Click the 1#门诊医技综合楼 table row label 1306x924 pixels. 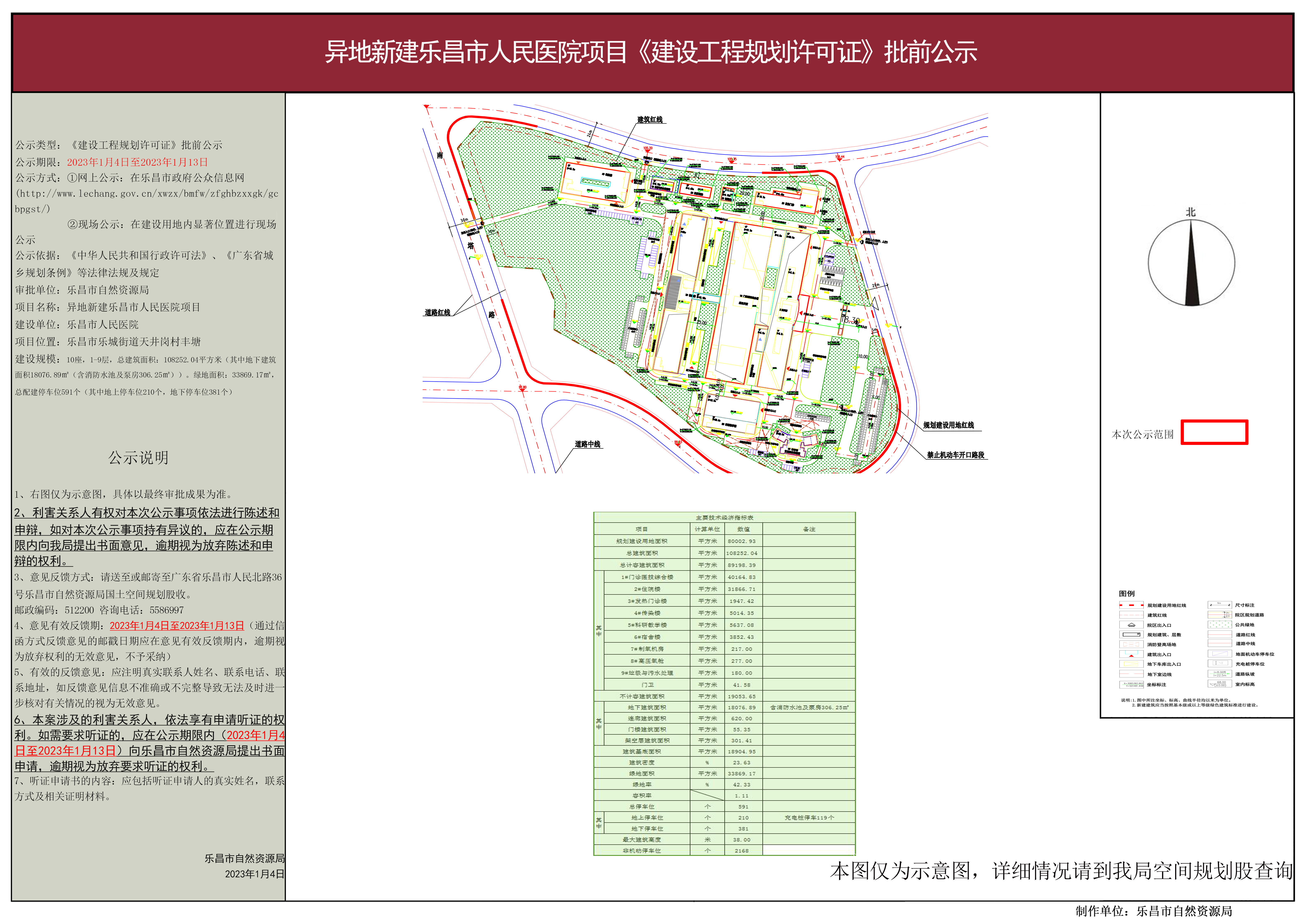(647, 577)
